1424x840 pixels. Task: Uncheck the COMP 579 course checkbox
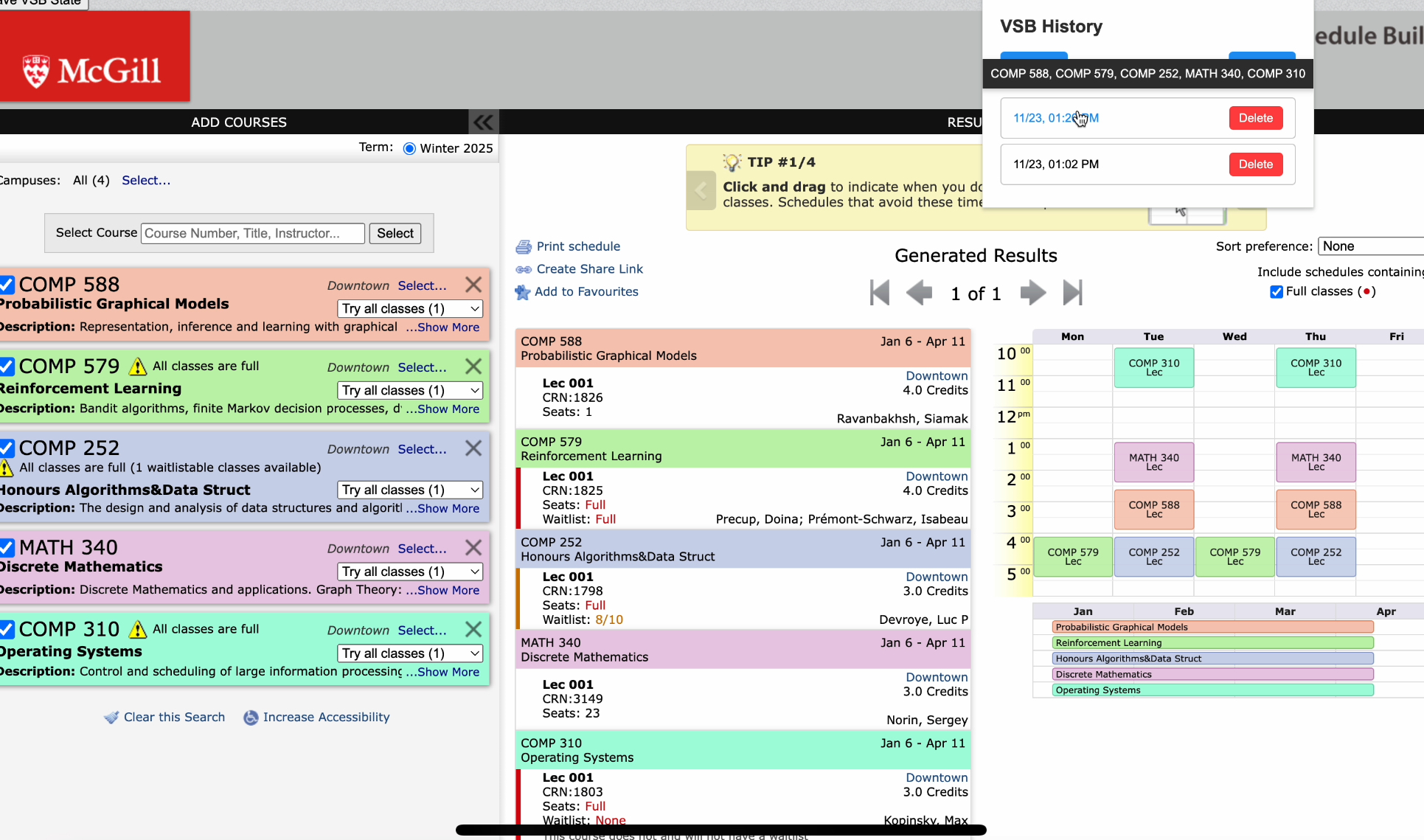7,367
